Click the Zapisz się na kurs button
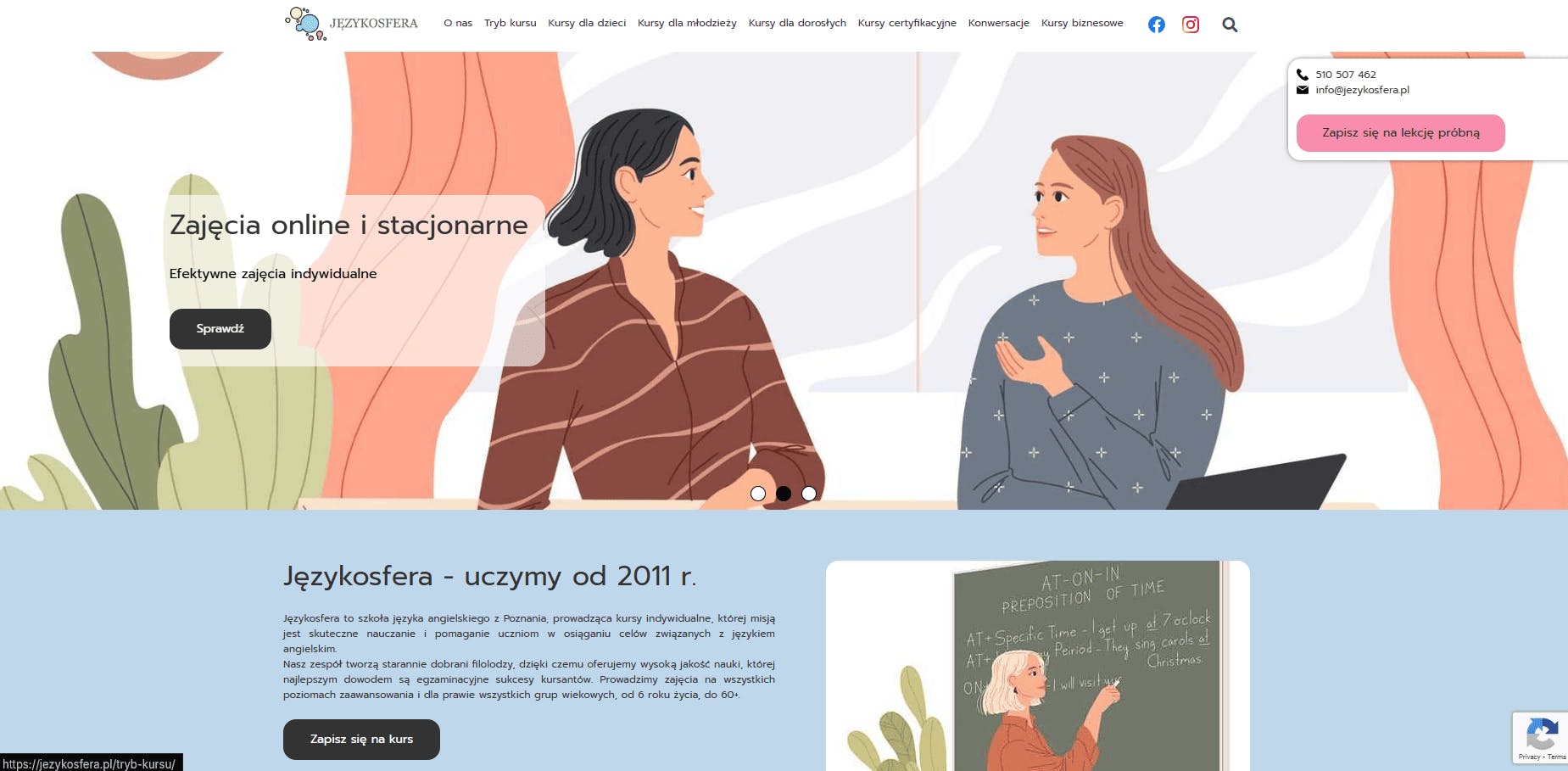 click(x=361, y=740)
